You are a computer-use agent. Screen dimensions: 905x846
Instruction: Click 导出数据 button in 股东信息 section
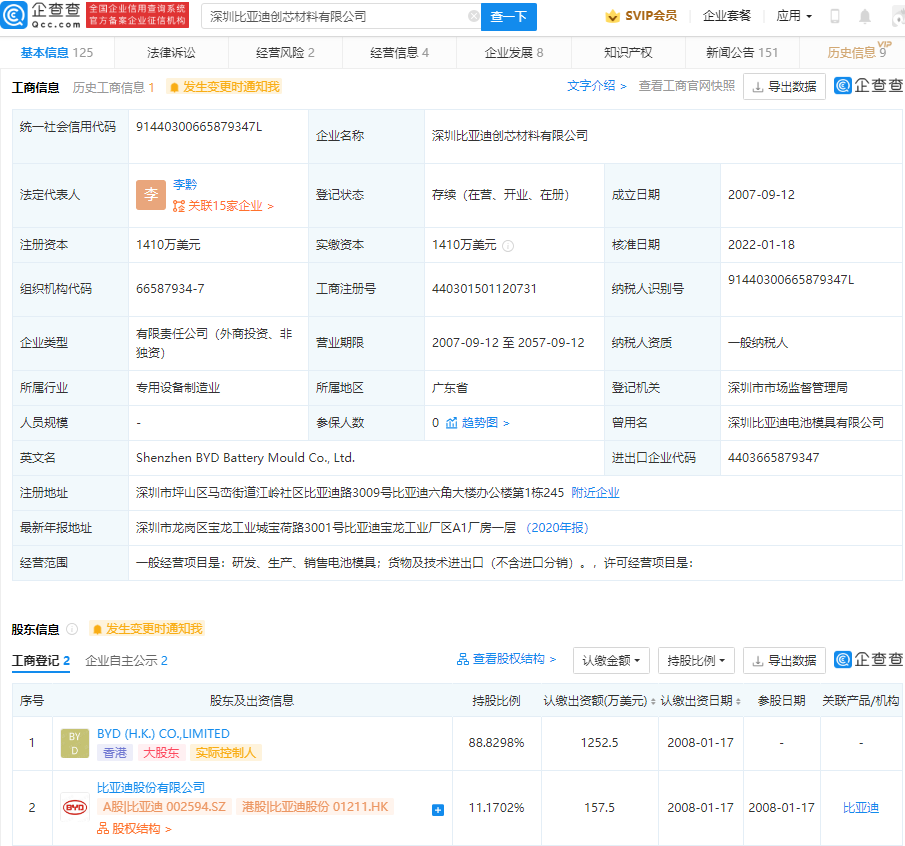[x=784, y=661]
